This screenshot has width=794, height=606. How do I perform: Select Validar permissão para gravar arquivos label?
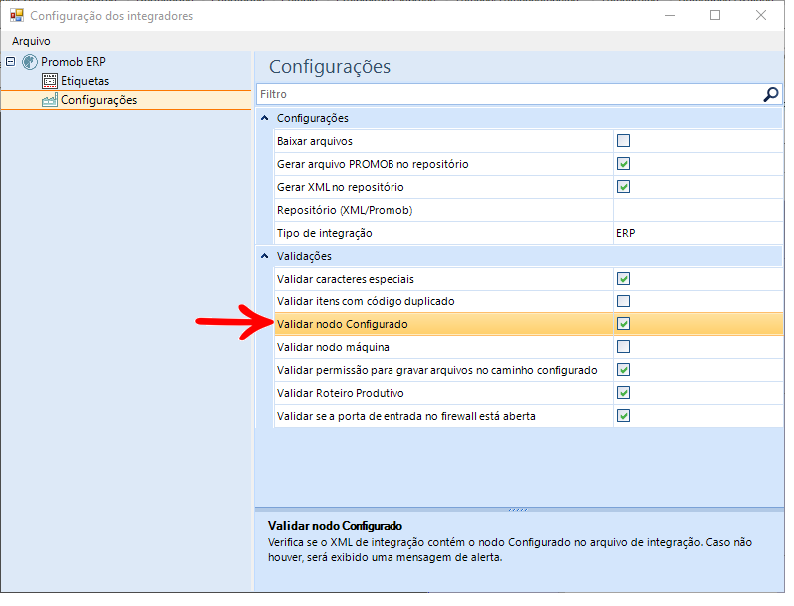pyautogui.click(x=437, y=371)
